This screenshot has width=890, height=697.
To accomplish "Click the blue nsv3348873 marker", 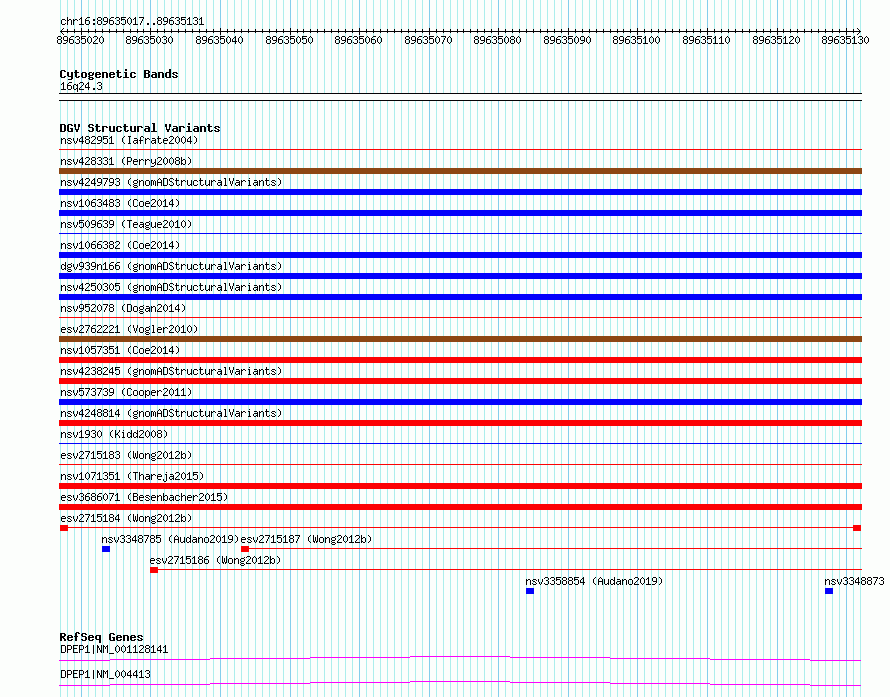I will click(x=829, y=591).
